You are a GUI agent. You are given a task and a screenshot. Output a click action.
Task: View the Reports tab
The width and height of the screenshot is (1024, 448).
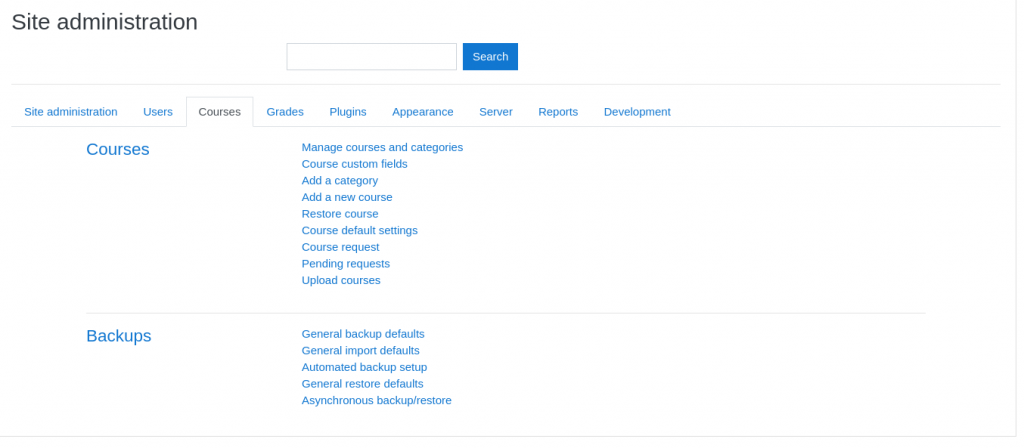pos(558,112)
